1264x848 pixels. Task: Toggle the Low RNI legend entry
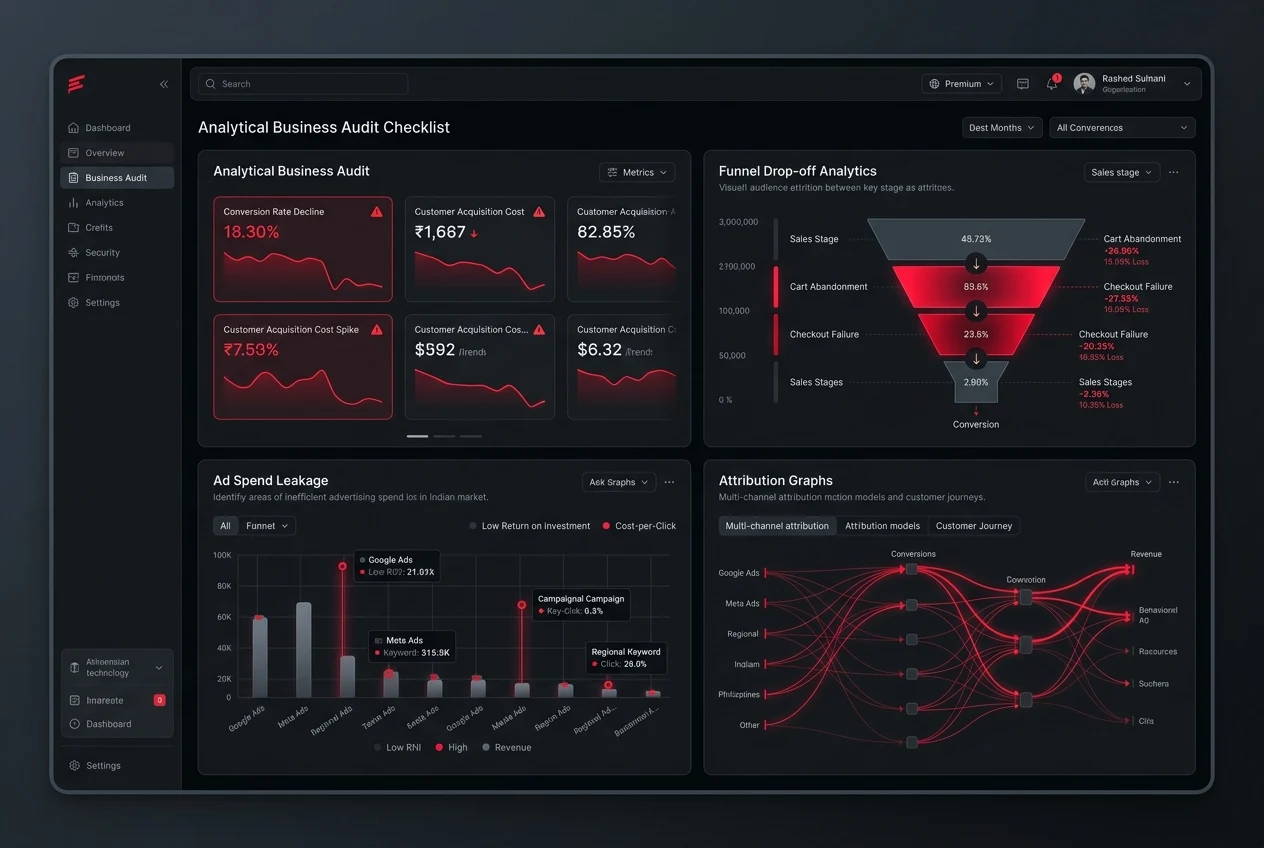[x=397, y=748]
